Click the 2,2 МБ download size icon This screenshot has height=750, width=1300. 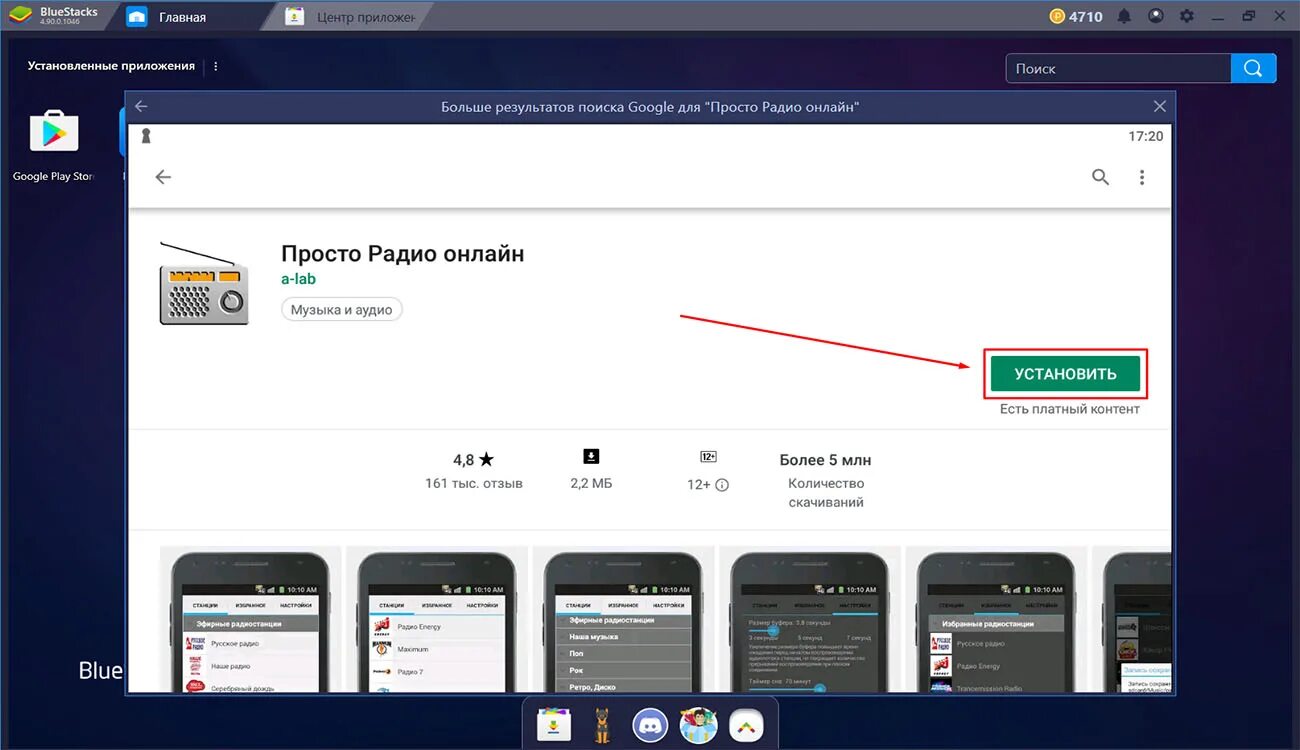(x=591, y=457)
